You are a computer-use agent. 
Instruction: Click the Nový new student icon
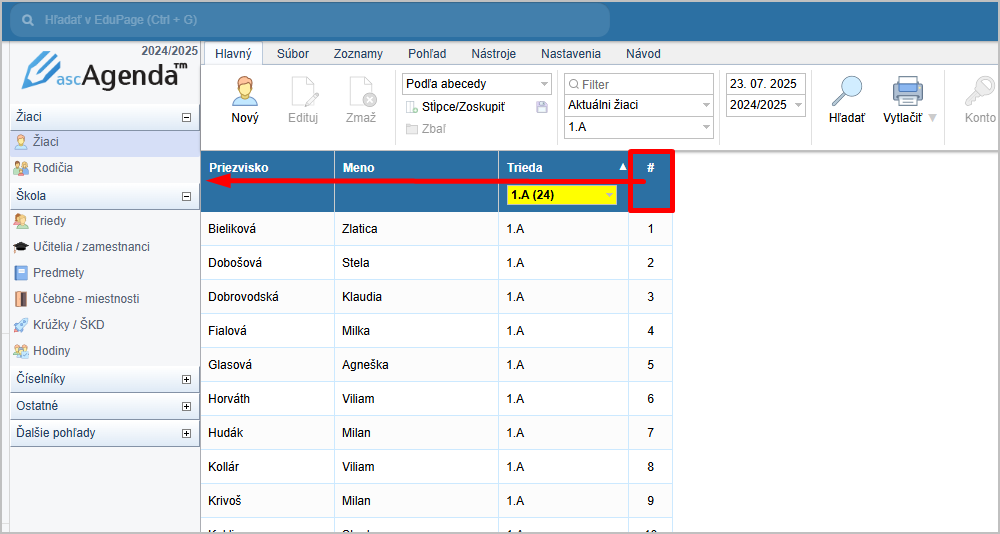pos(245,91)
